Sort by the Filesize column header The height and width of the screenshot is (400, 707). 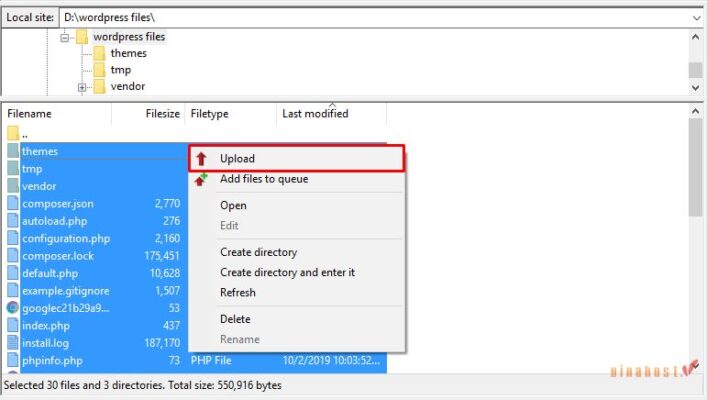tap(148, 114)
